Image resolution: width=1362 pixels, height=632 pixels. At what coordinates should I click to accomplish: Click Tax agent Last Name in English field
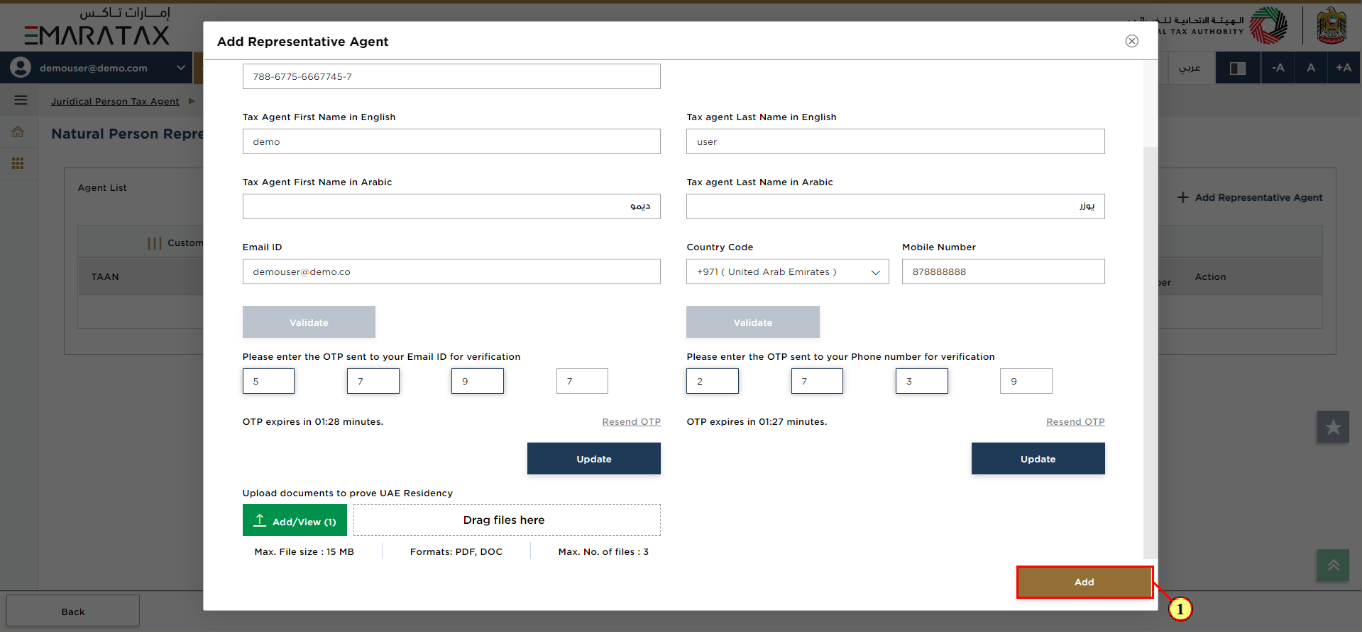895,141
